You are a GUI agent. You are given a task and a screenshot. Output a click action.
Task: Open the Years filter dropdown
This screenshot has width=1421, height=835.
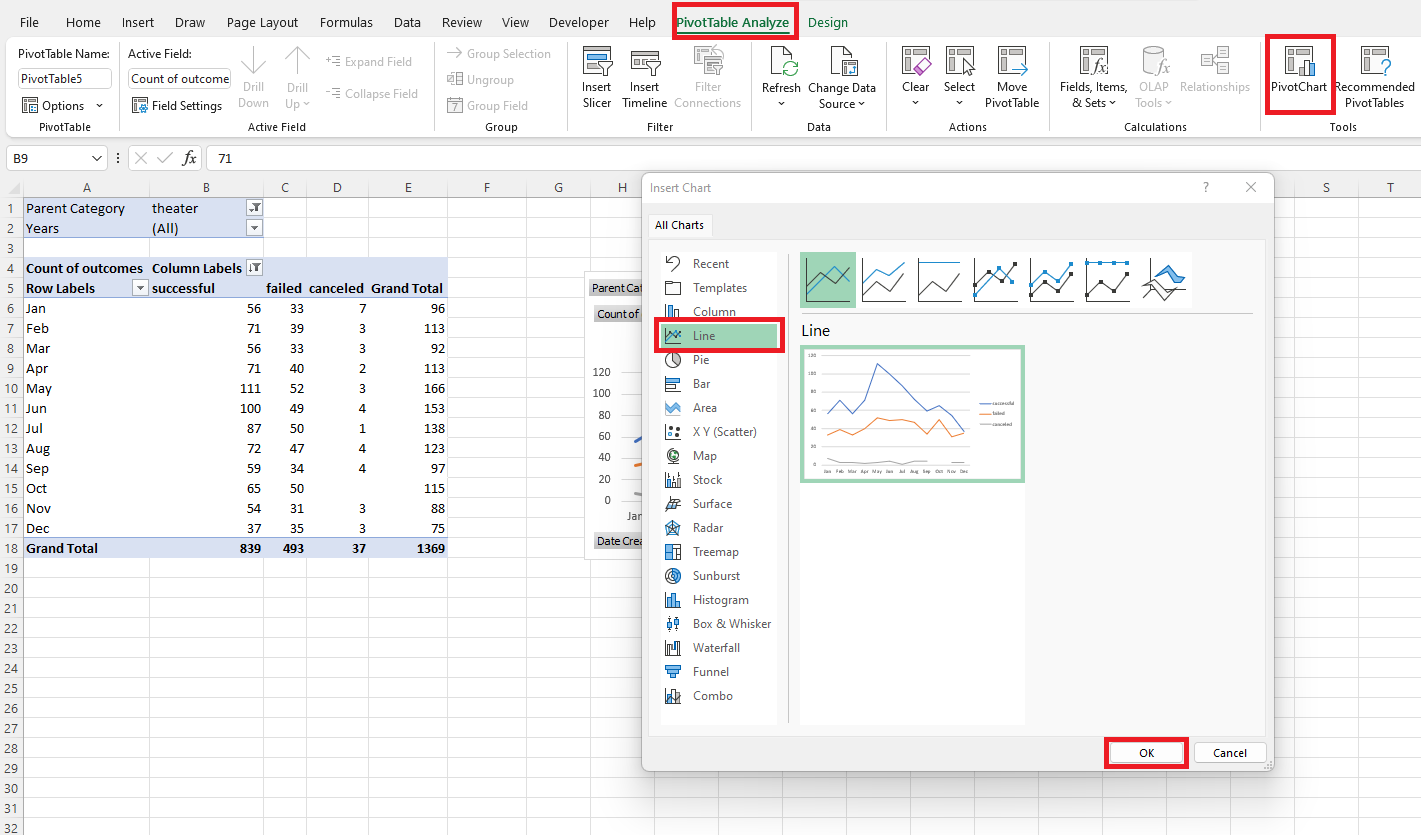coord(254,227)
